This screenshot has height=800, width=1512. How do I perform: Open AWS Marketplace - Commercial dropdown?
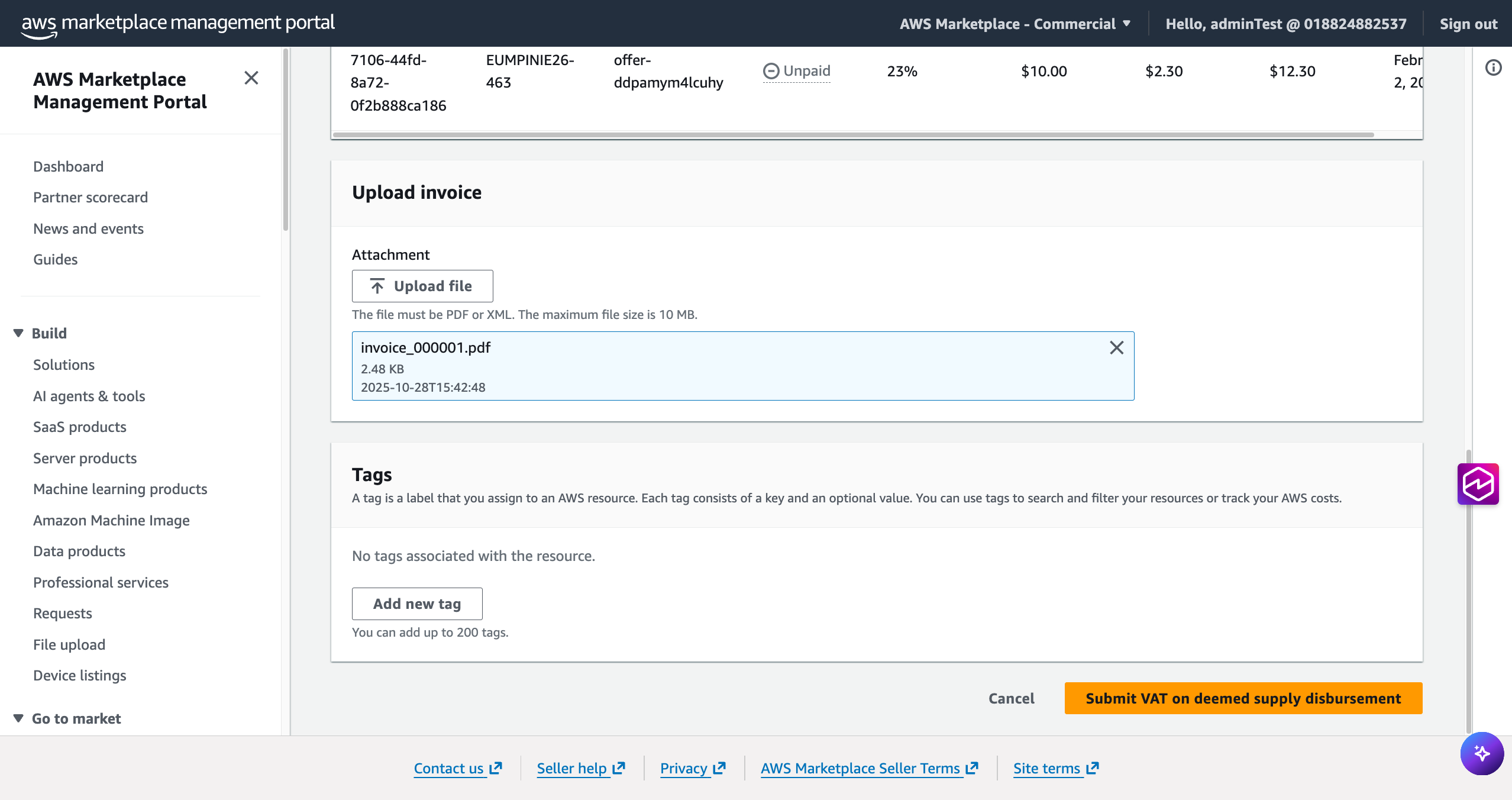pyautogui.click(x=1015, y=24)
